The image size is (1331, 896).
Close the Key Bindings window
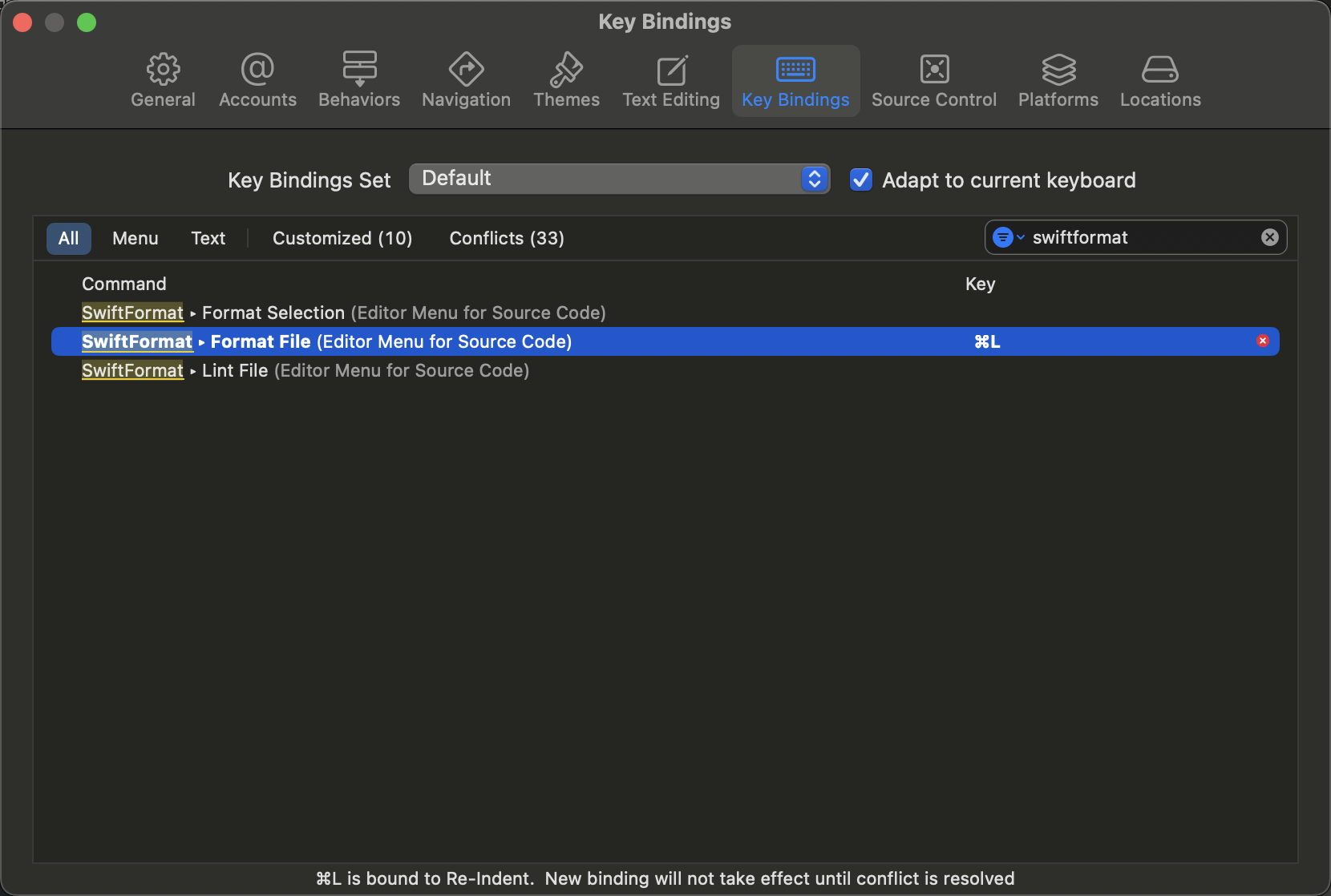coord(22,22)
